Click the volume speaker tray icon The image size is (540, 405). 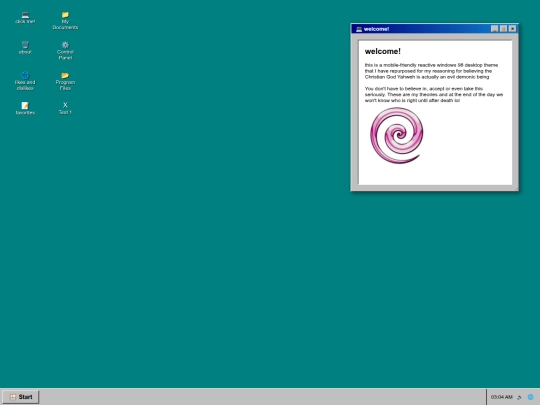click(519, 397)
